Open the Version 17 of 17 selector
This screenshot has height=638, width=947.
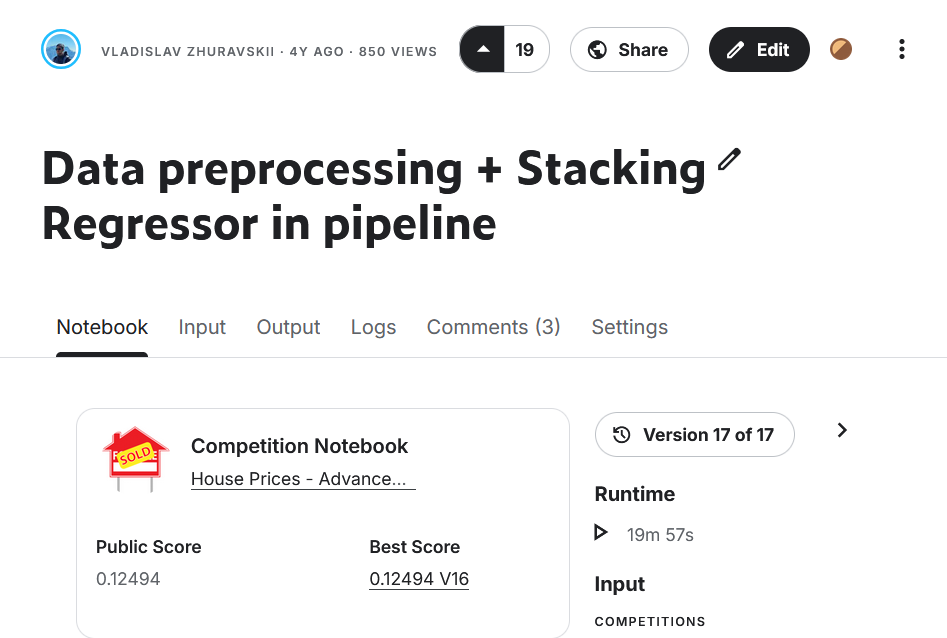(694, 434)
